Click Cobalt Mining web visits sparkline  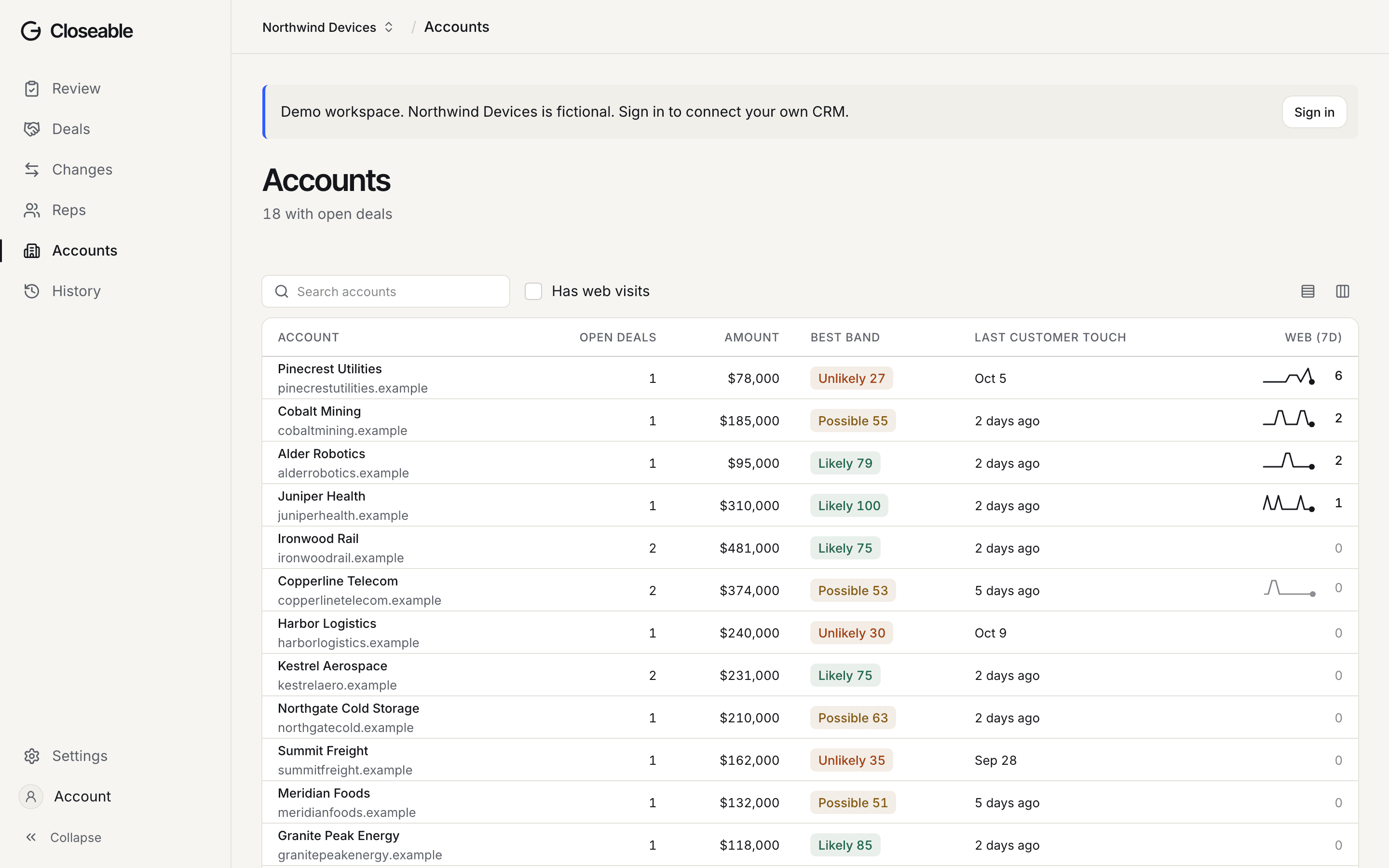click(x=1289, y=419)
